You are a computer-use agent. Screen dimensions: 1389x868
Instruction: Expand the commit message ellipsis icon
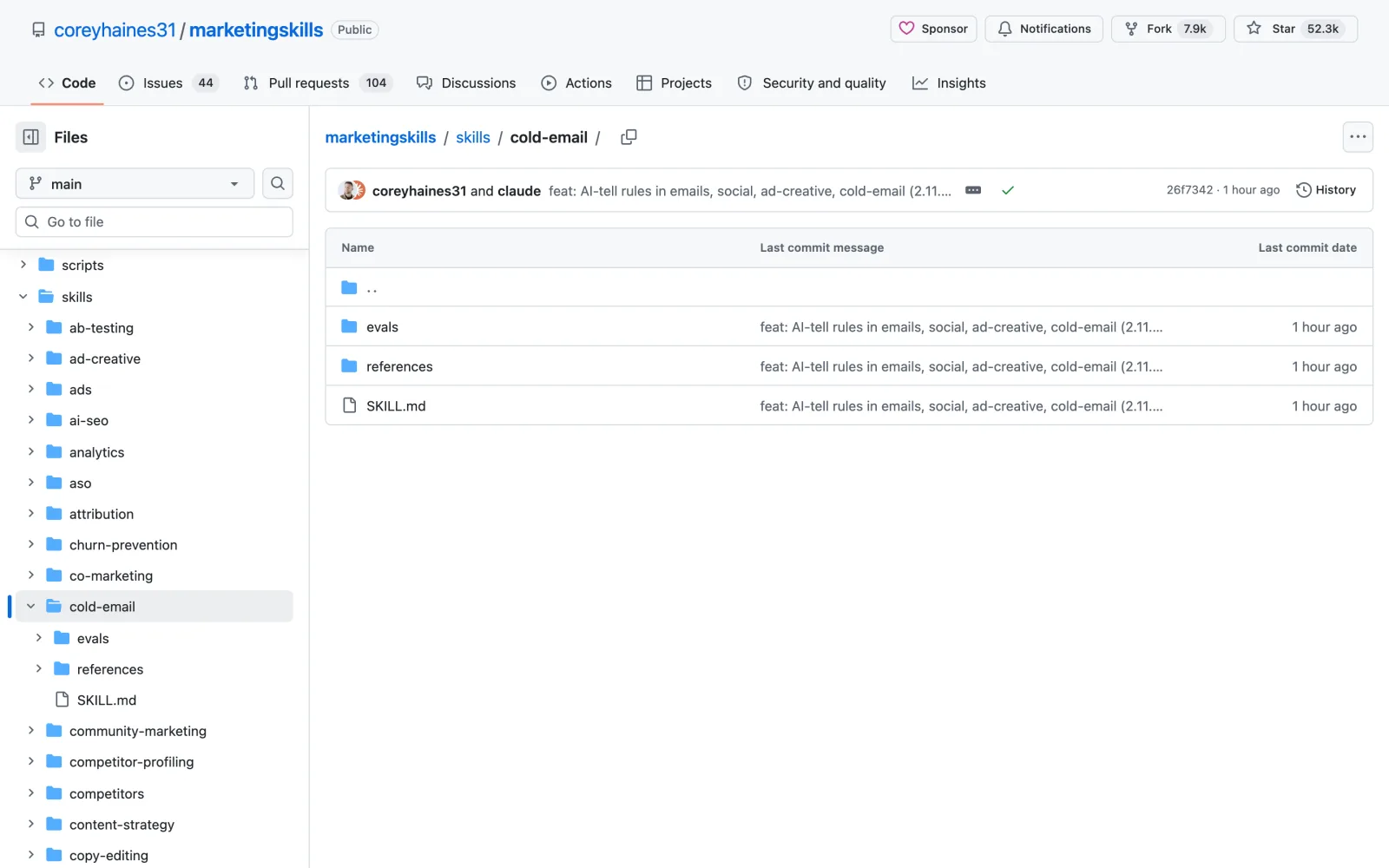tap(973, 190)
